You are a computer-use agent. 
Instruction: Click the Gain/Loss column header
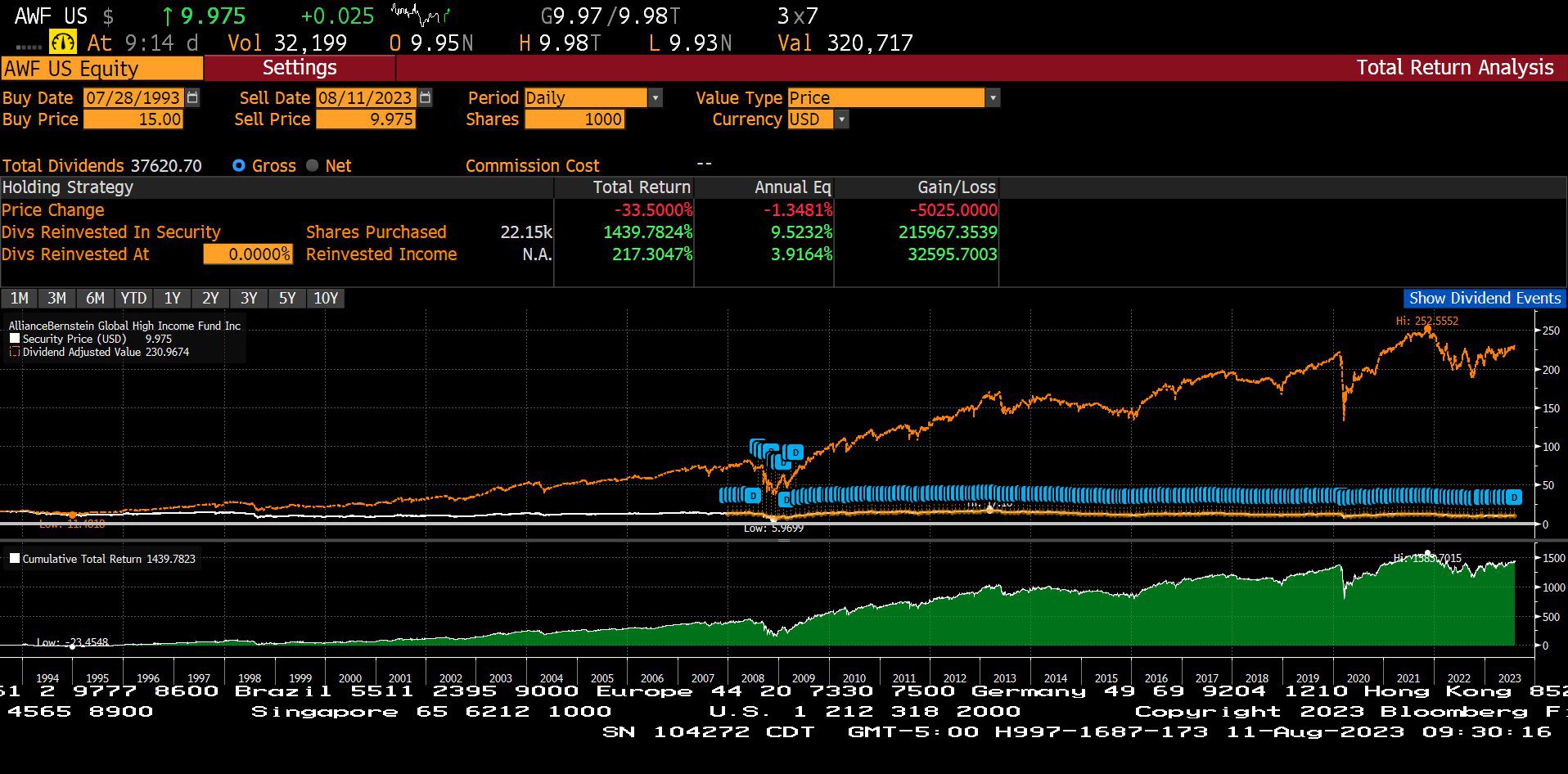click(x=957, y=187)
